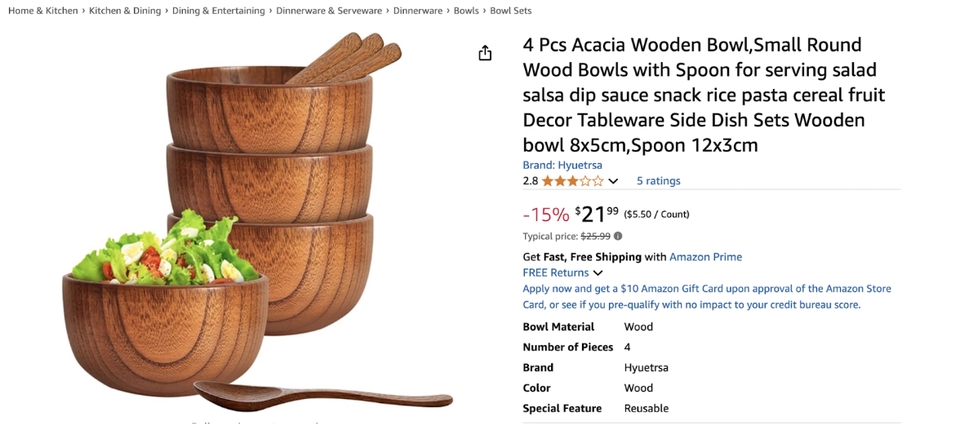Screen dimensions: 960x426
Task: Open the Bowl Sets breadcrumb
Action: (x=511, y=11)
